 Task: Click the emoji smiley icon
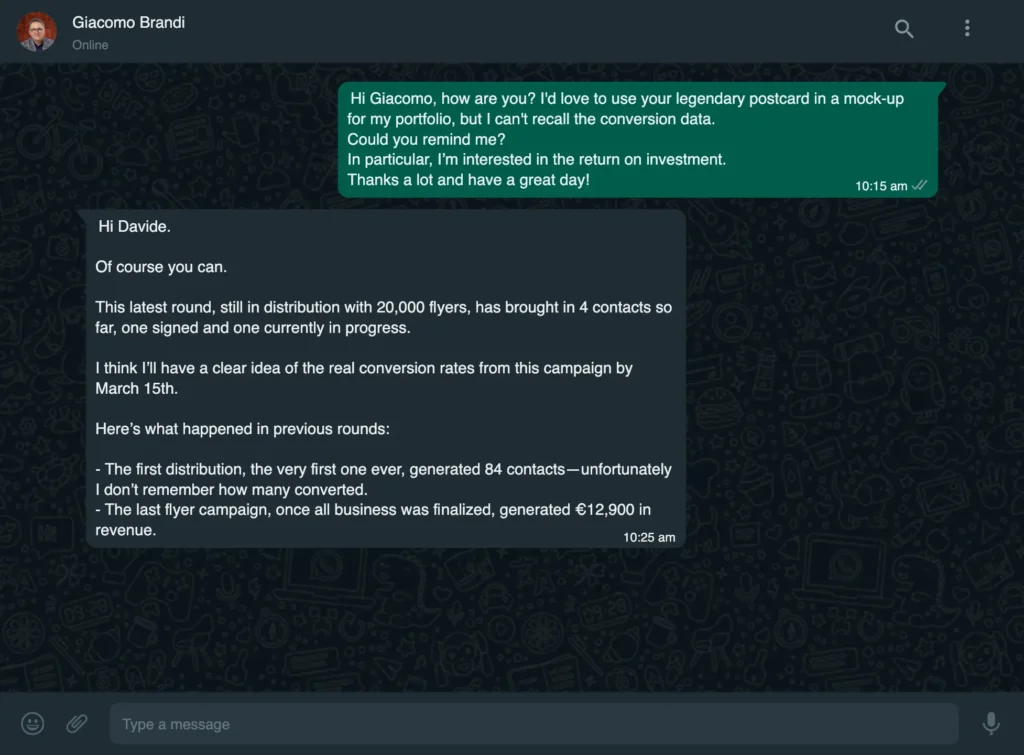[x=33, y=723]
